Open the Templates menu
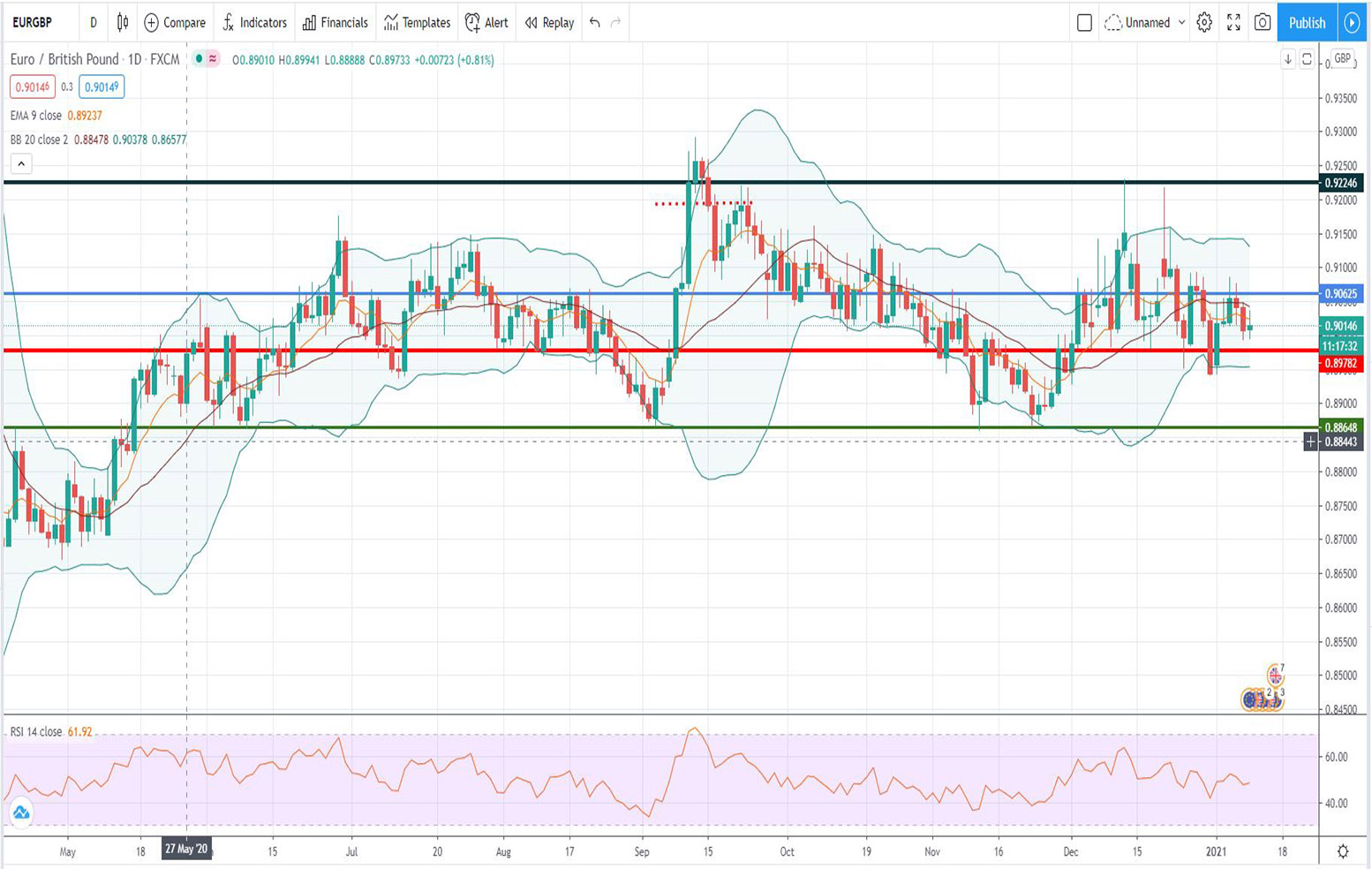 tap(418, 22)
